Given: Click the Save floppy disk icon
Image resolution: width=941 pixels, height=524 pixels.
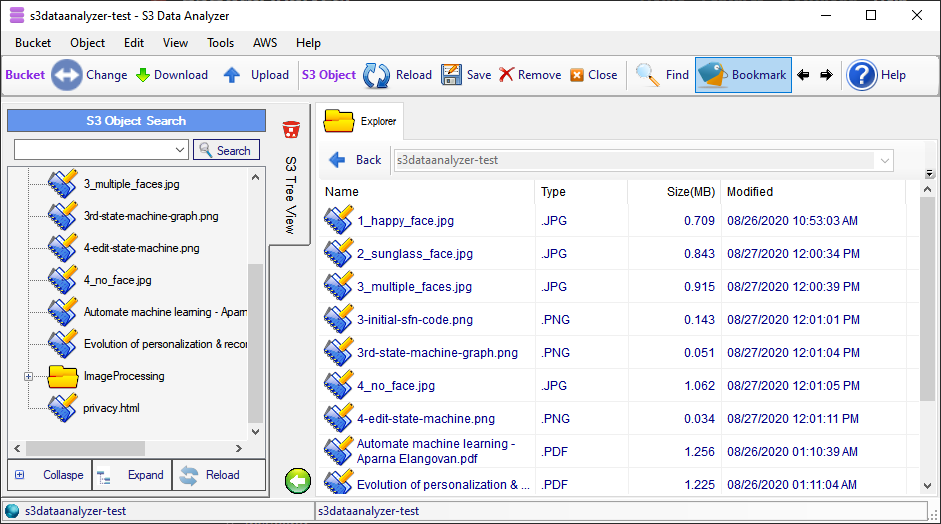Looking at the screenshot, I should [x=451, y=75].
